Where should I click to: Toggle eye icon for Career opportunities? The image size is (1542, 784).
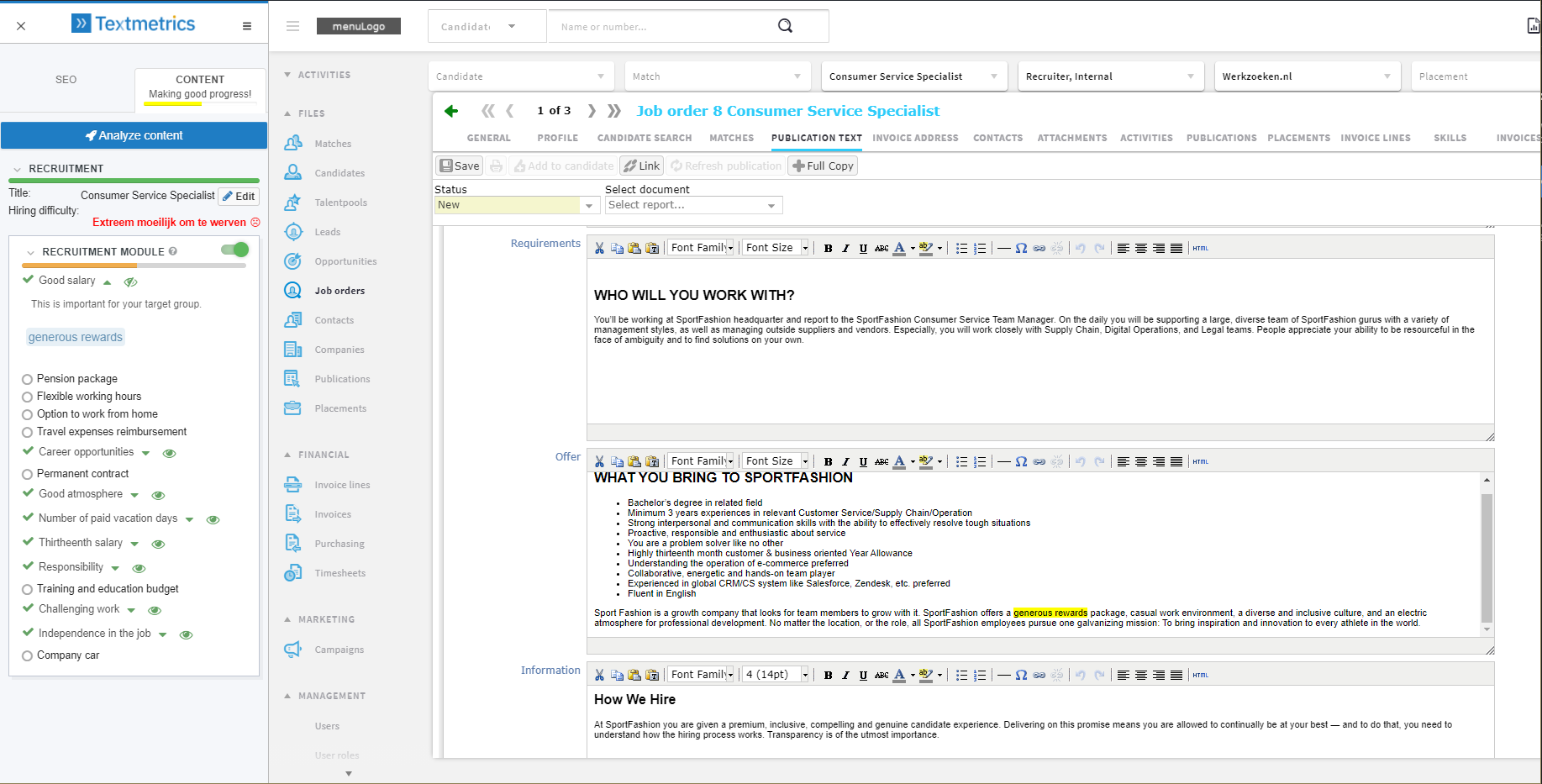(x=169, y=453)
